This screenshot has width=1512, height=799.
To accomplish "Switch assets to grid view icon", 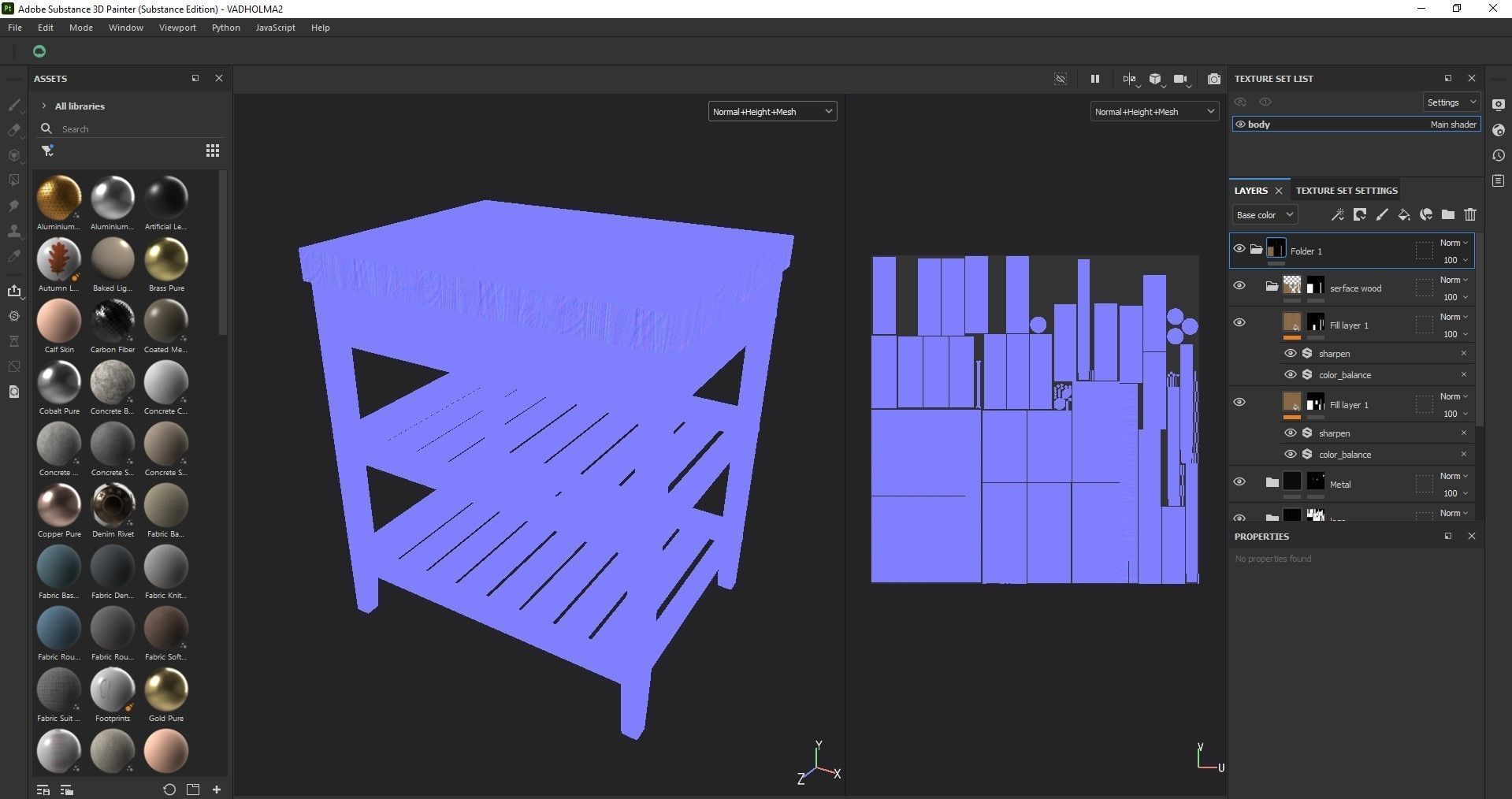I will coord(213,151).
